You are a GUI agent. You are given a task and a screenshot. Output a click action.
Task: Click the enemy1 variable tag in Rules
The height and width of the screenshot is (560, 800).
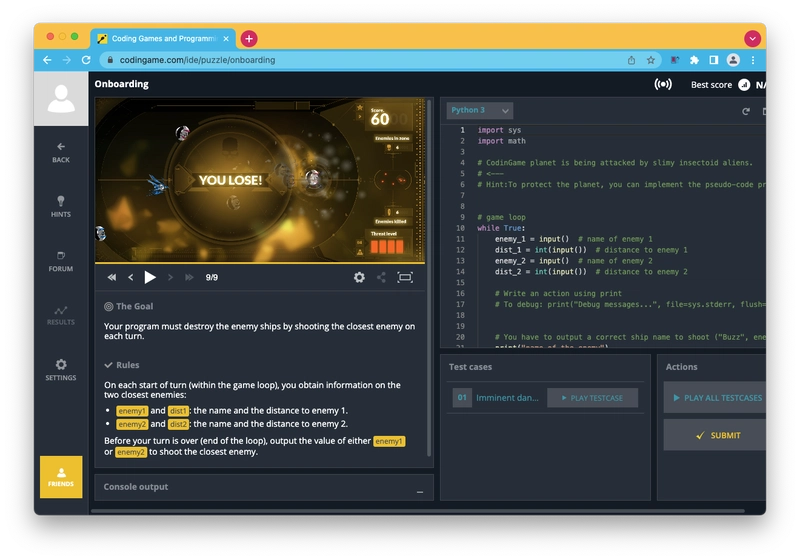132,411
